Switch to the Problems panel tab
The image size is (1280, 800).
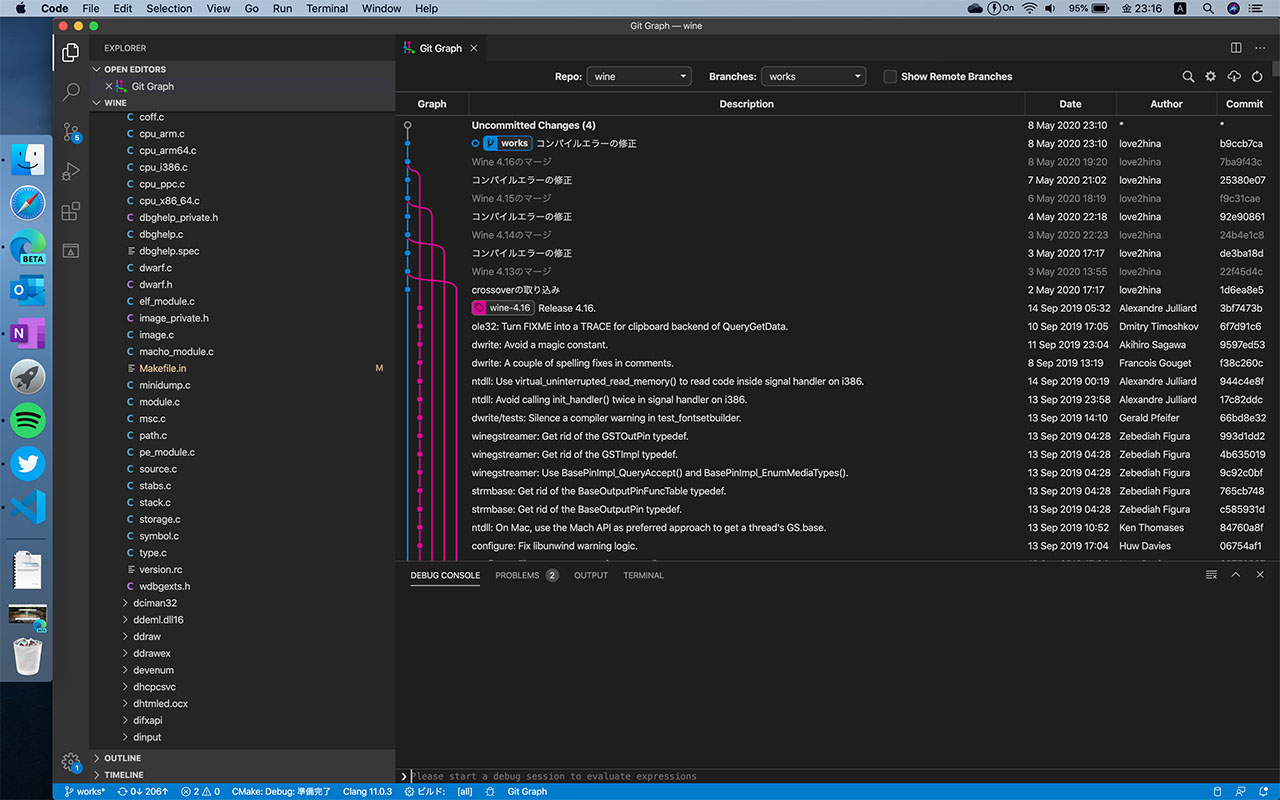pos(526,575)
